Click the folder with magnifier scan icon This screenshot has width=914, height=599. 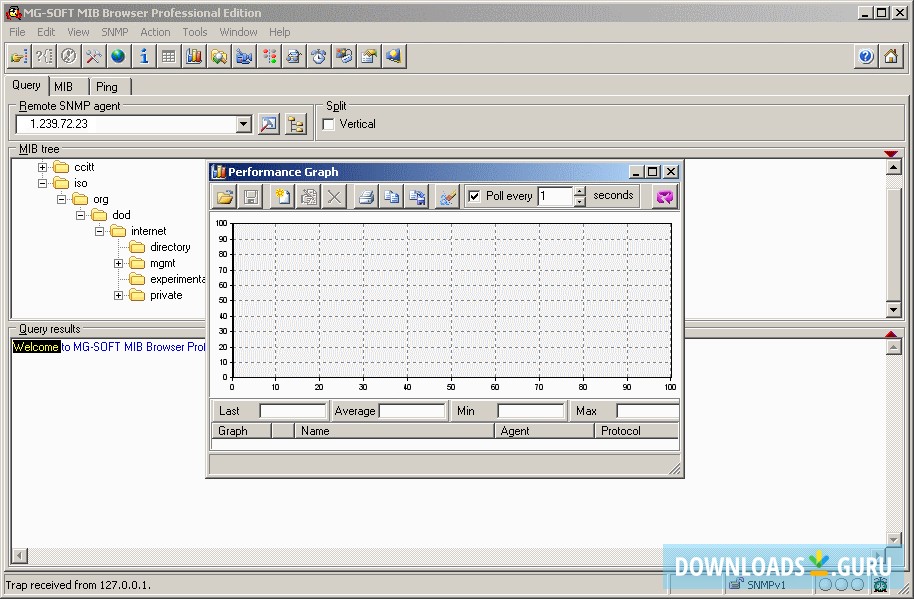[219, 57]
